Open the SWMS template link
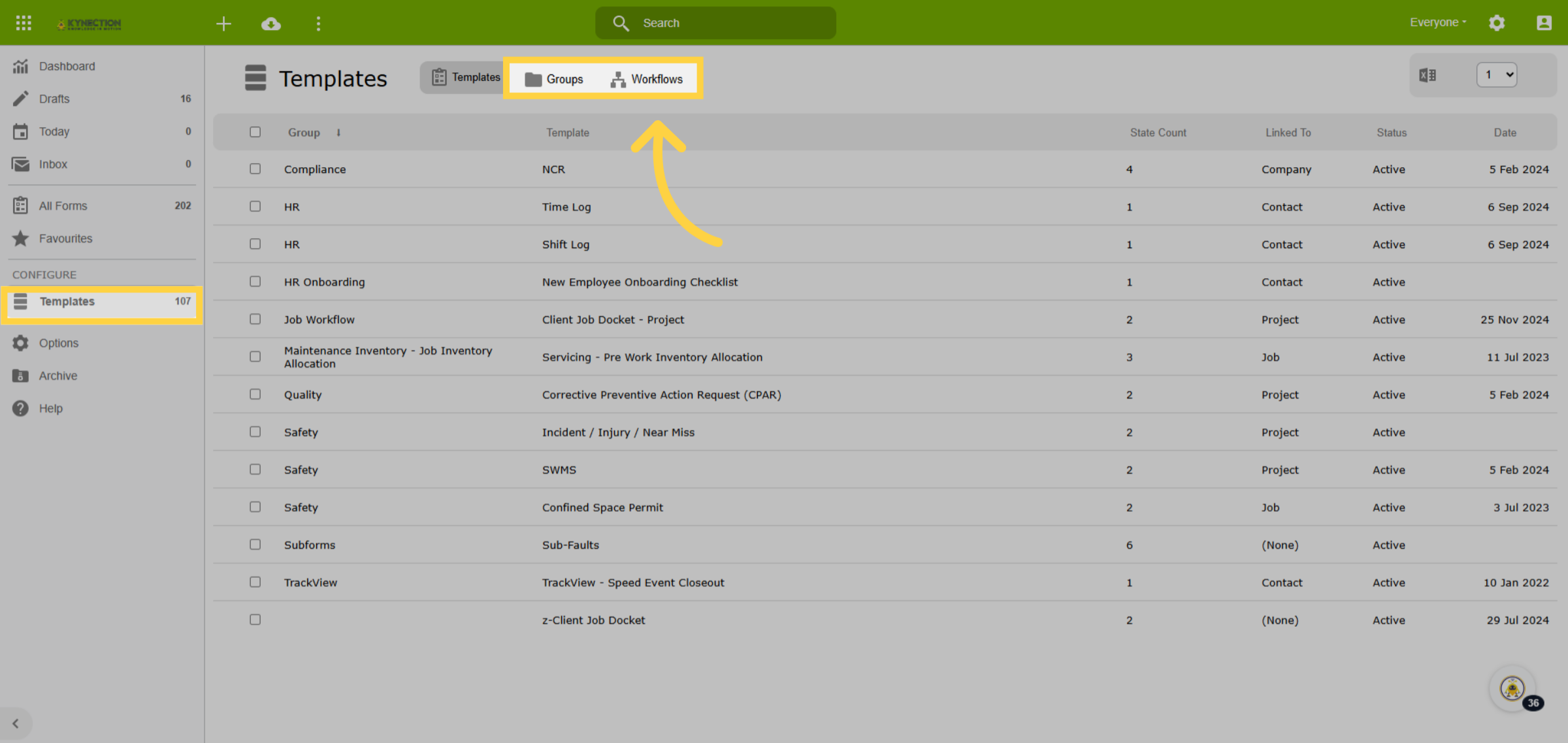 559,470
